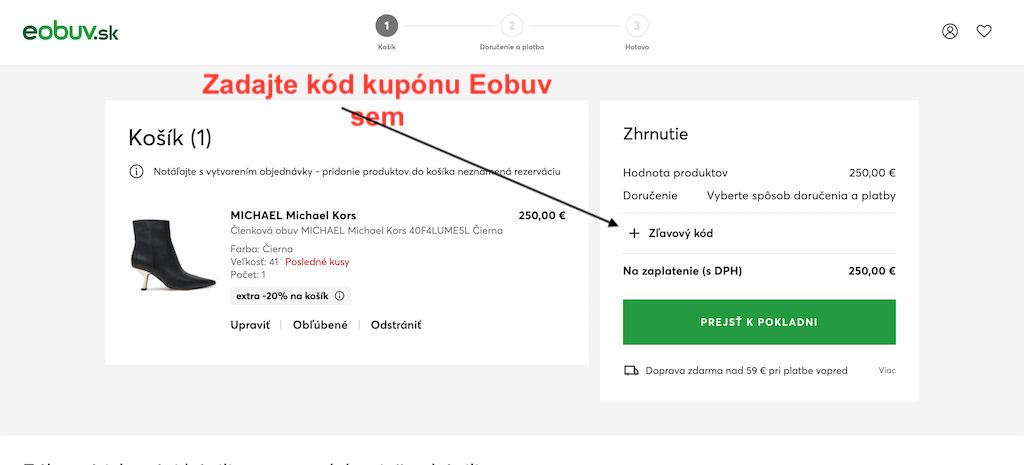Click the extra -20% na košík badge
Screen dimensions: 1024x465
tap(291, 296)
